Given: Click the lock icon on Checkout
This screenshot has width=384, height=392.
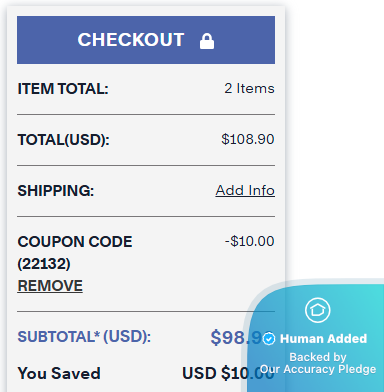Looking at the screenshot, I should pos(207,41).
